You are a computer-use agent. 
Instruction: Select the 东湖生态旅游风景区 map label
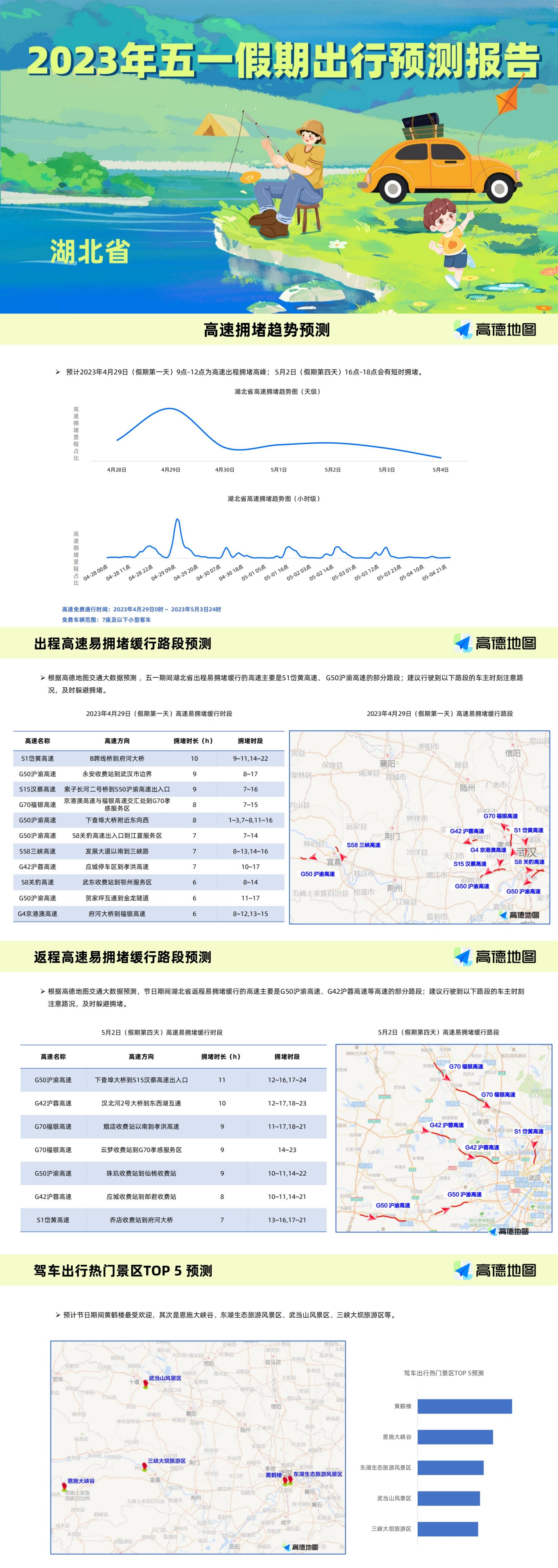point(317,1474)
